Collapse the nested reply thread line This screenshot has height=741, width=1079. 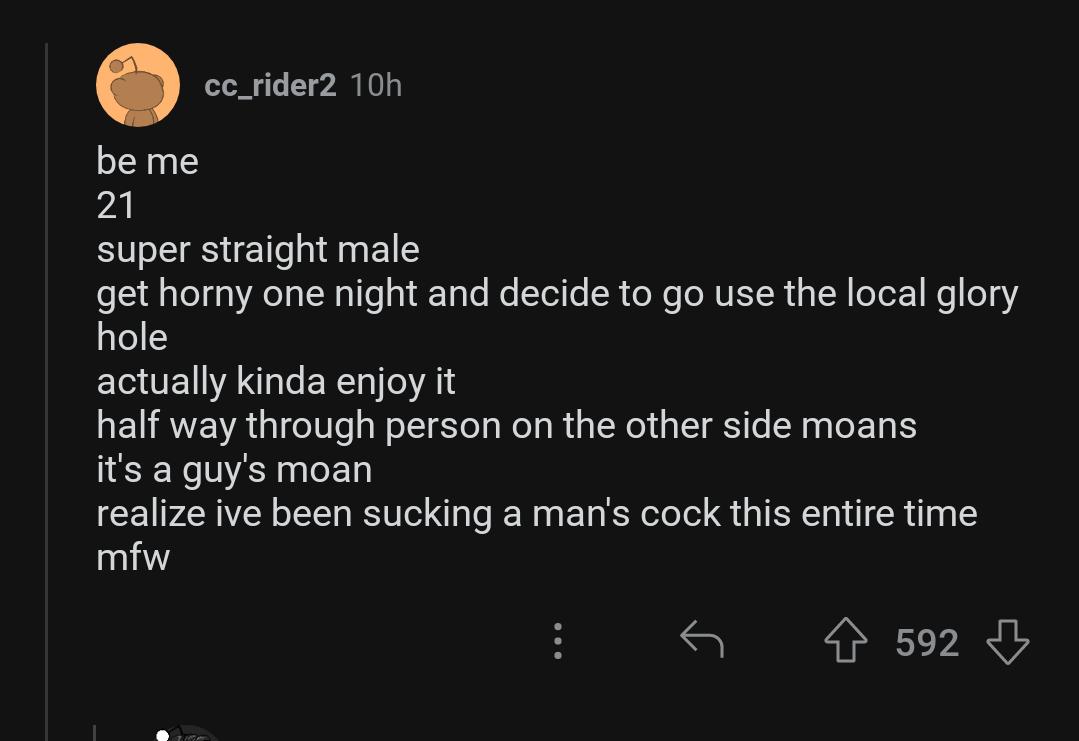pyautogui.click(x=94, y=733)
